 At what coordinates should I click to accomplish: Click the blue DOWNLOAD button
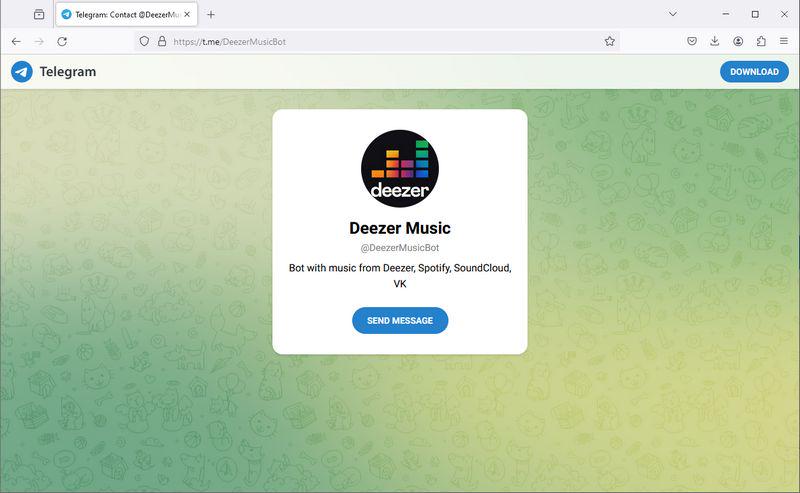[754, 72]
